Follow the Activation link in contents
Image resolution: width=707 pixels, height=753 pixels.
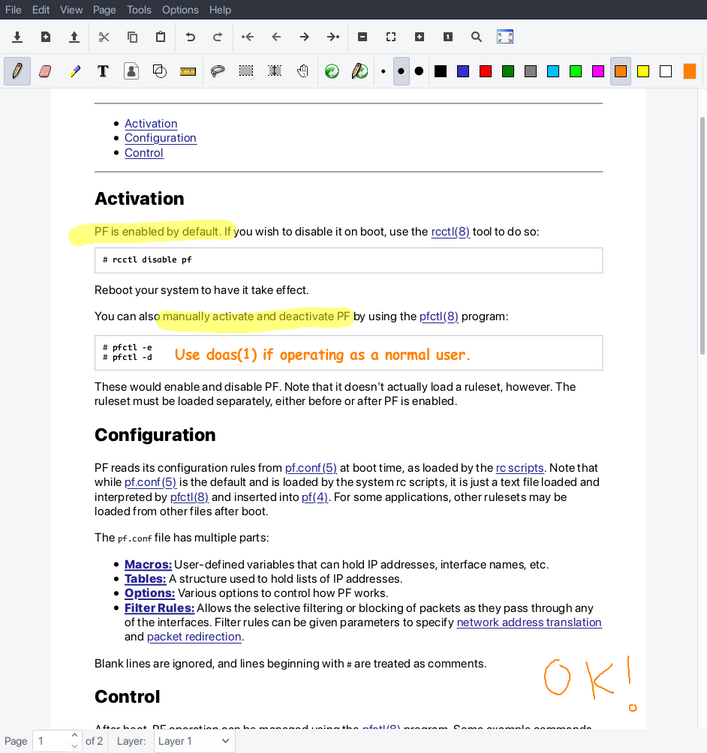click(151, 123)
